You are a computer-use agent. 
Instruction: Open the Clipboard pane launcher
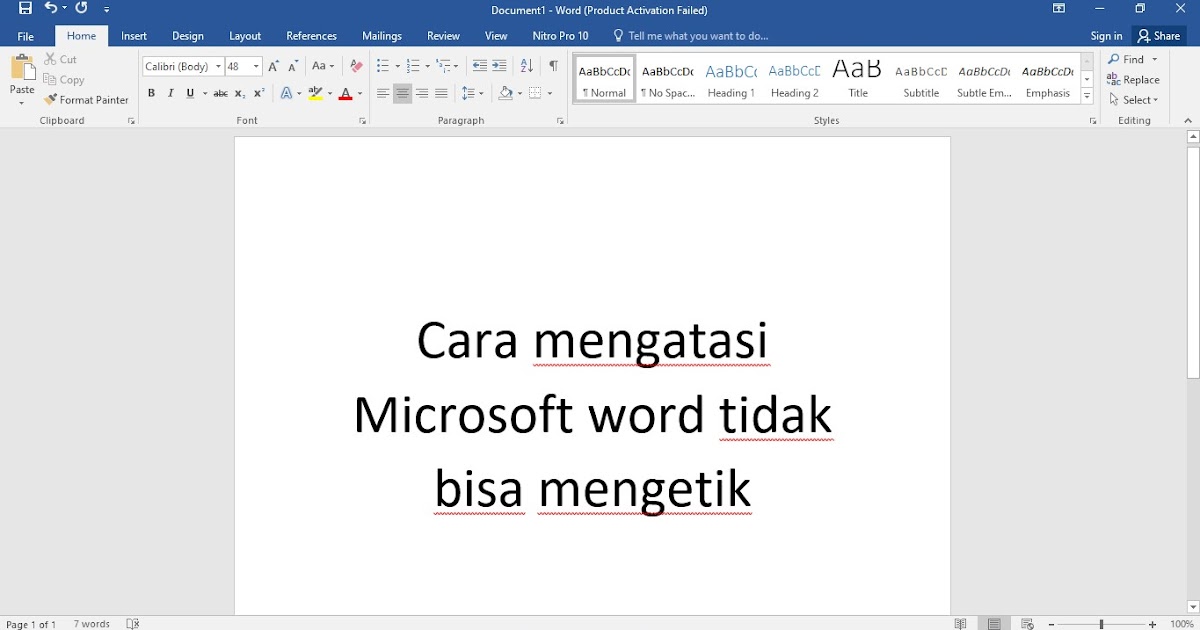coord(131,121)
